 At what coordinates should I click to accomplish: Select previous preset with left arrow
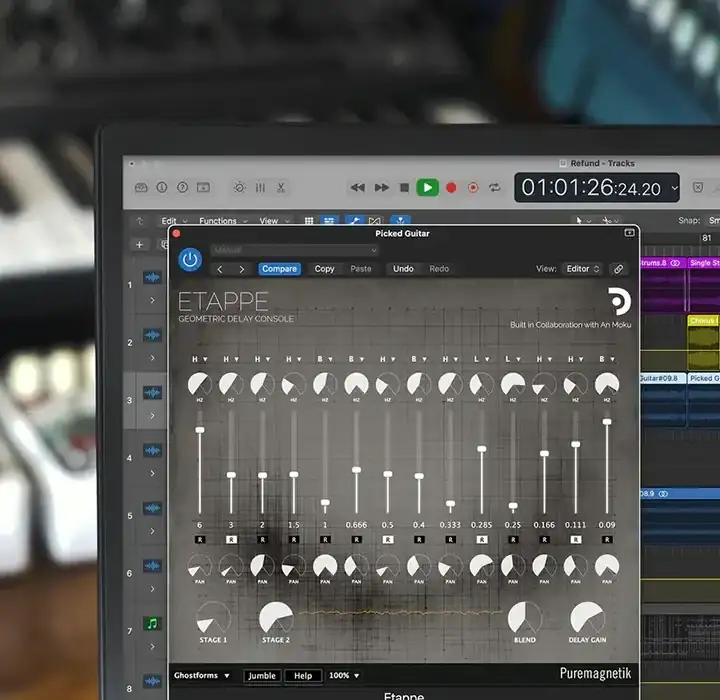pos(219,269)
